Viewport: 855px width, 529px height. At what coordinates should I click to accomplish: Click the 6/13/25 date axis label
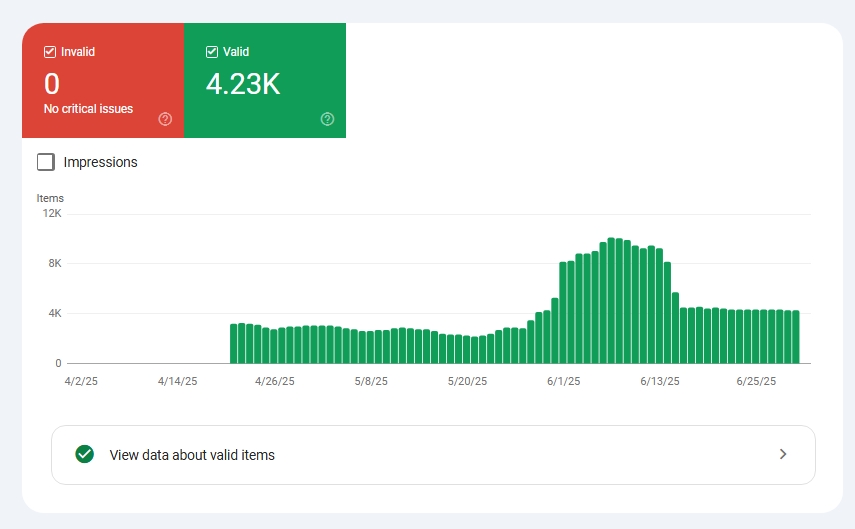click(x=660, y=381)
